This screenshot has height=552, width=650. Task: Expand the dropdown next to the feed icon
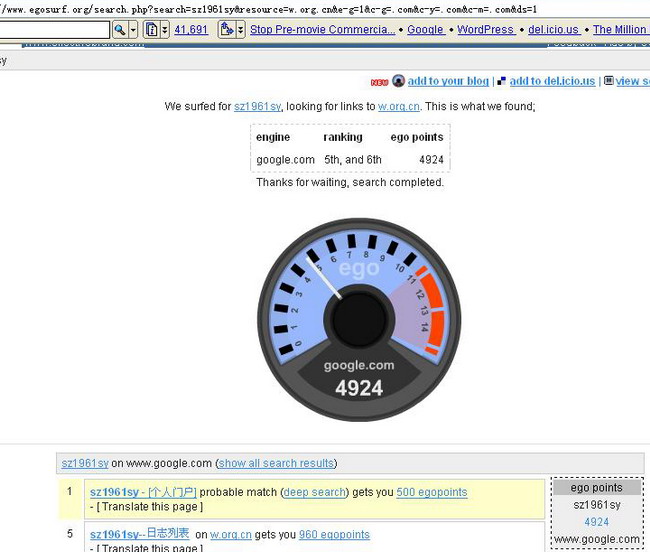click(x=240, y=30)
